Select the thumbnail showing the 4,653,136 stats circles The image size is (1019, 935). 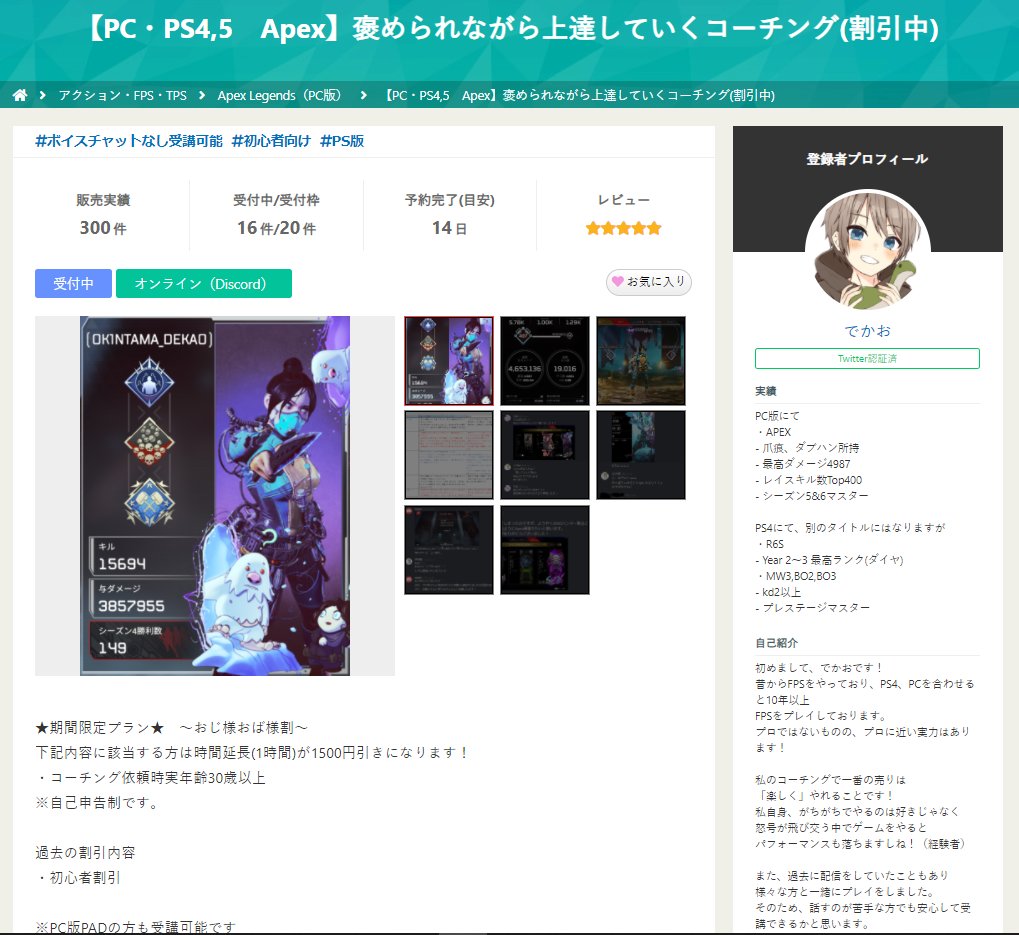545,361
